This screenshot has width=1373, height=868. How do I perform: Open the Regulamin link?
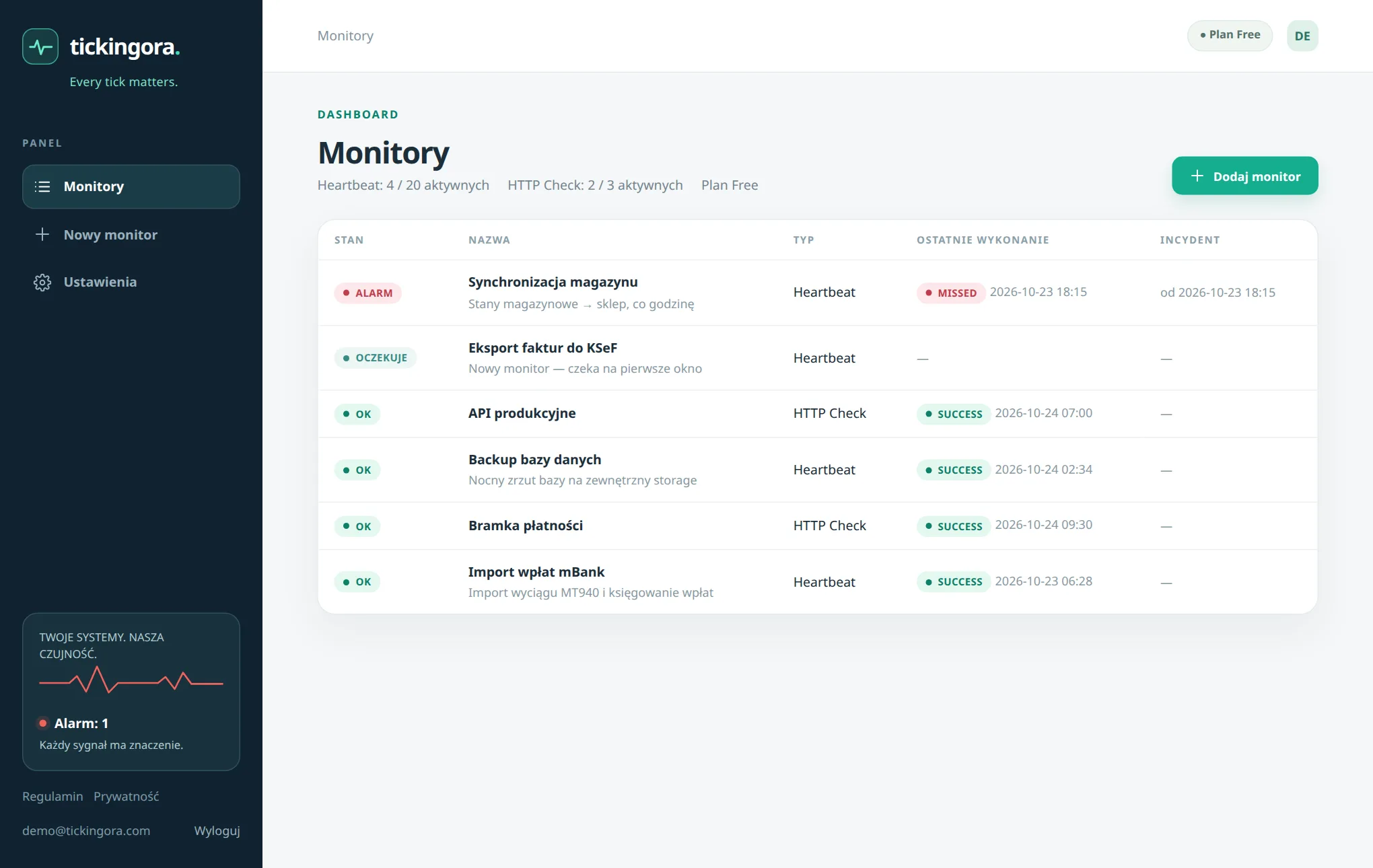tap(52, 796)
